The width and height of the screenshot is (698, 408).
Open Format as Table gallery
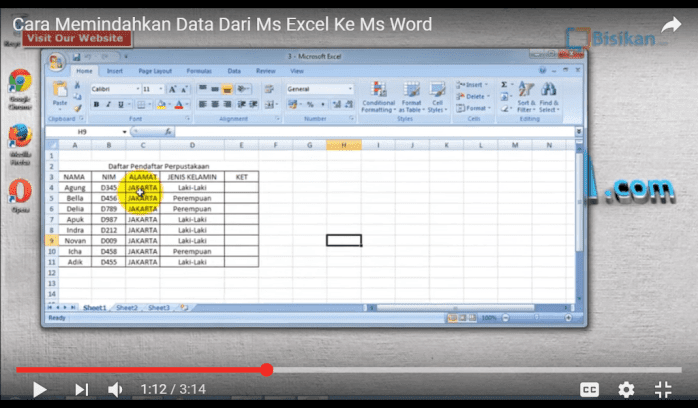pyautogui.click(x=411, y=97)
